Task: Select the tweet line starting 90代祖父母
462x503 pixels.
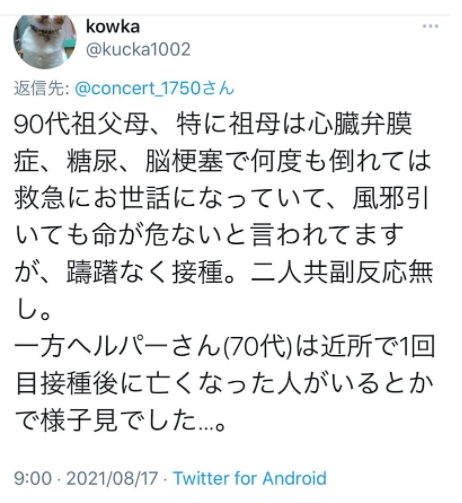Action: [x=213, y=124]
